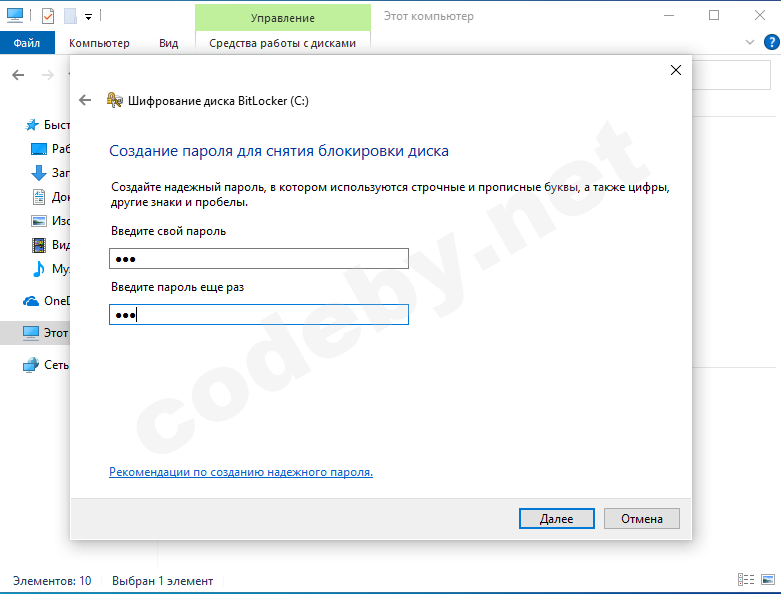Image resolution: width=781 pixels, height=594 pixels.
Task: Click the Explorer forward arrow
Action: tap(48, 75)
